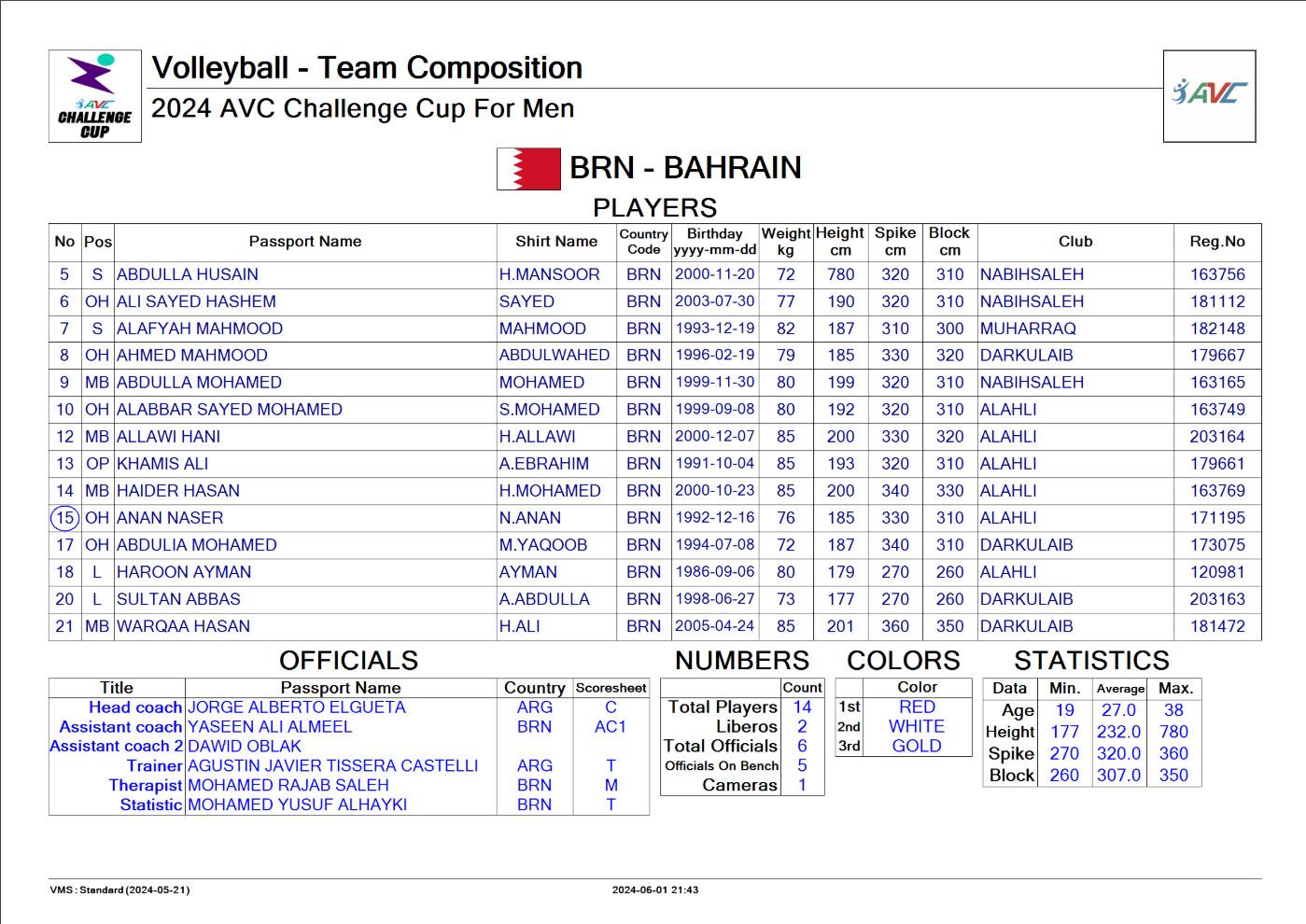This screenshot has height=924, width=1306.
Task: Click registration number 120981
Action: click(x=1217, y=572)
